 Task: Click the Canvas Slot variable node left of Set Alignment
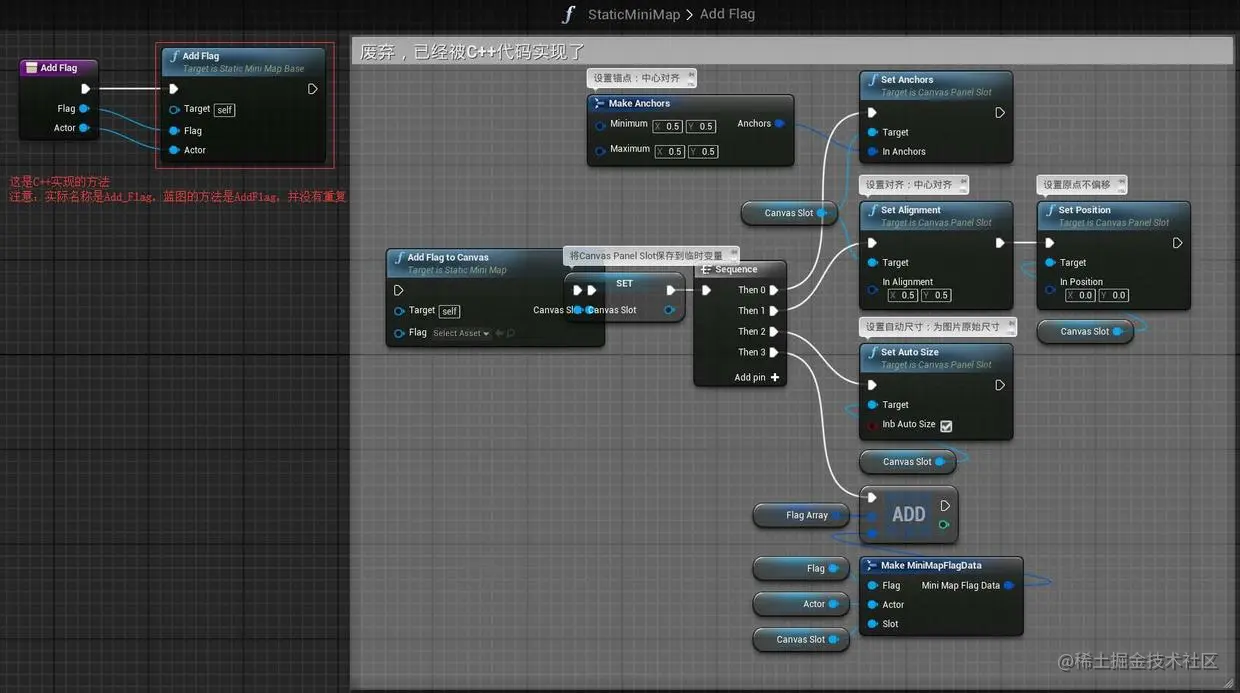[790, 213]
